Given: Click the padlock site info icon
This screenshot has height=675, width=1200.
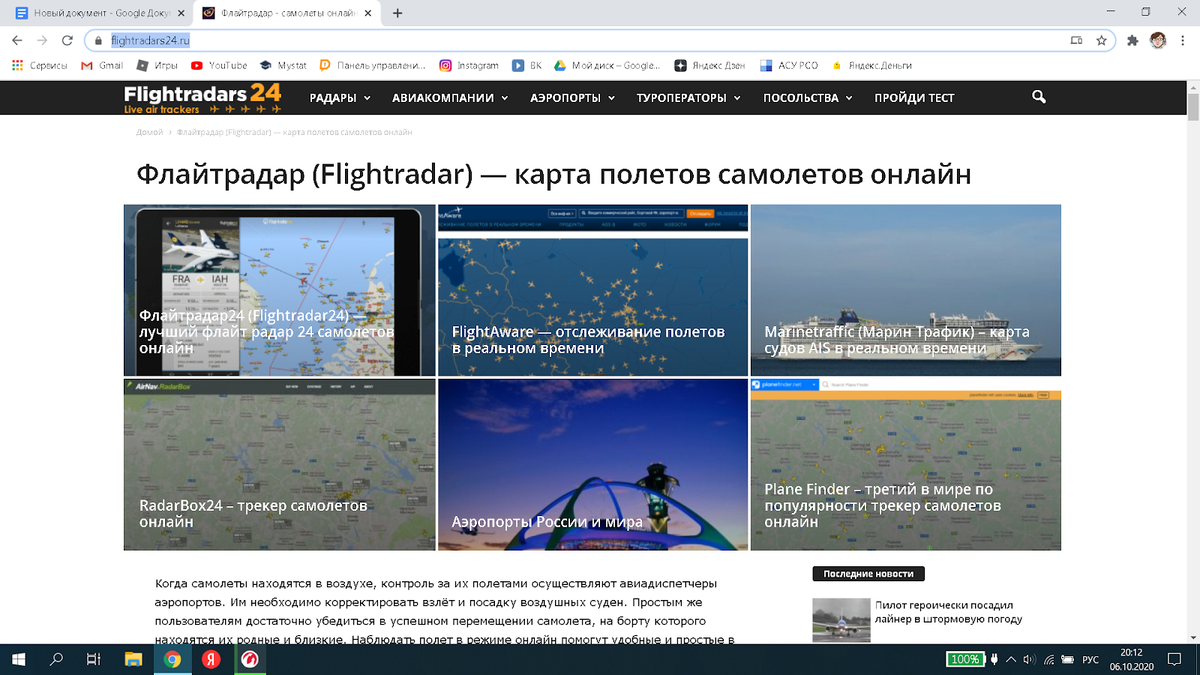Looking at the screenshot, I should coord(99,41).
